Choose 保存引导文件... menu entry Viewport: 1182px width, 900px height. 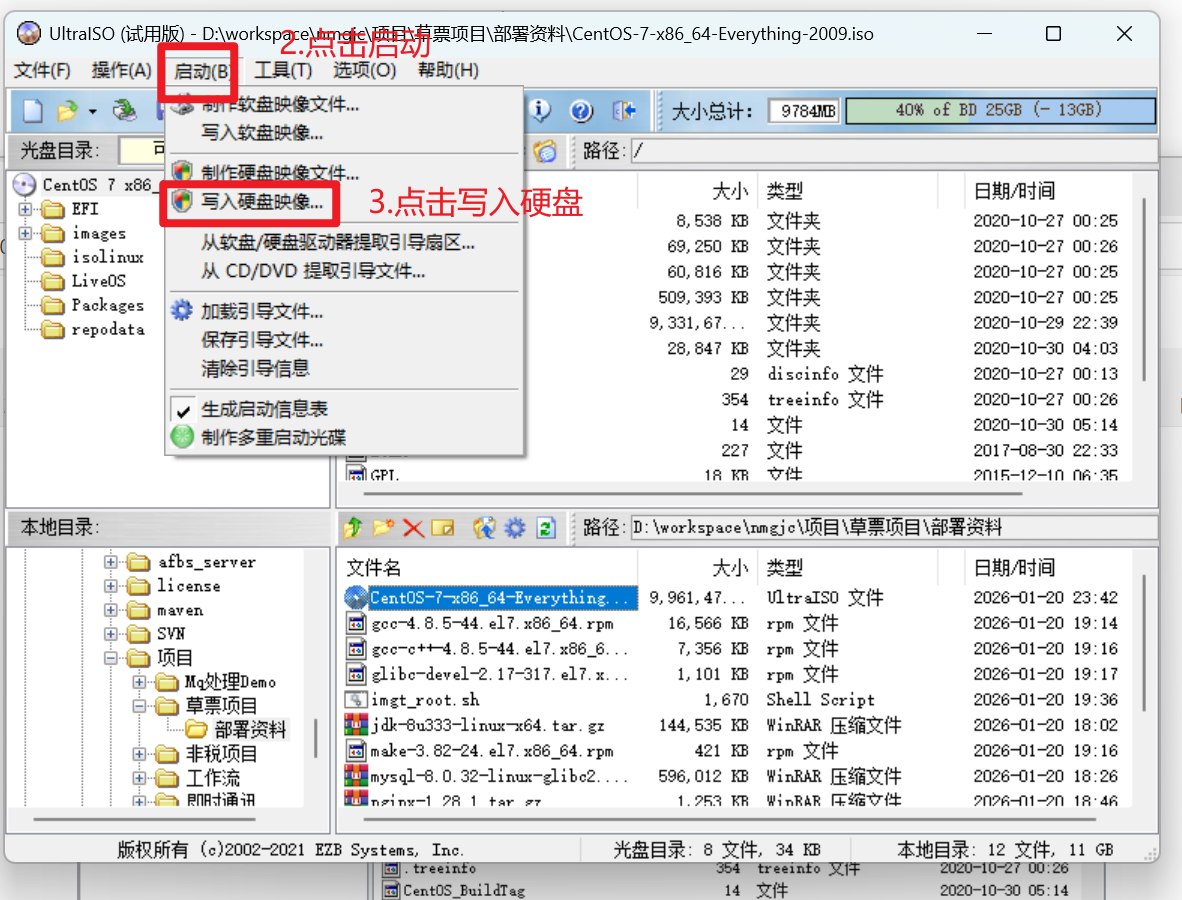click(344, 340)
